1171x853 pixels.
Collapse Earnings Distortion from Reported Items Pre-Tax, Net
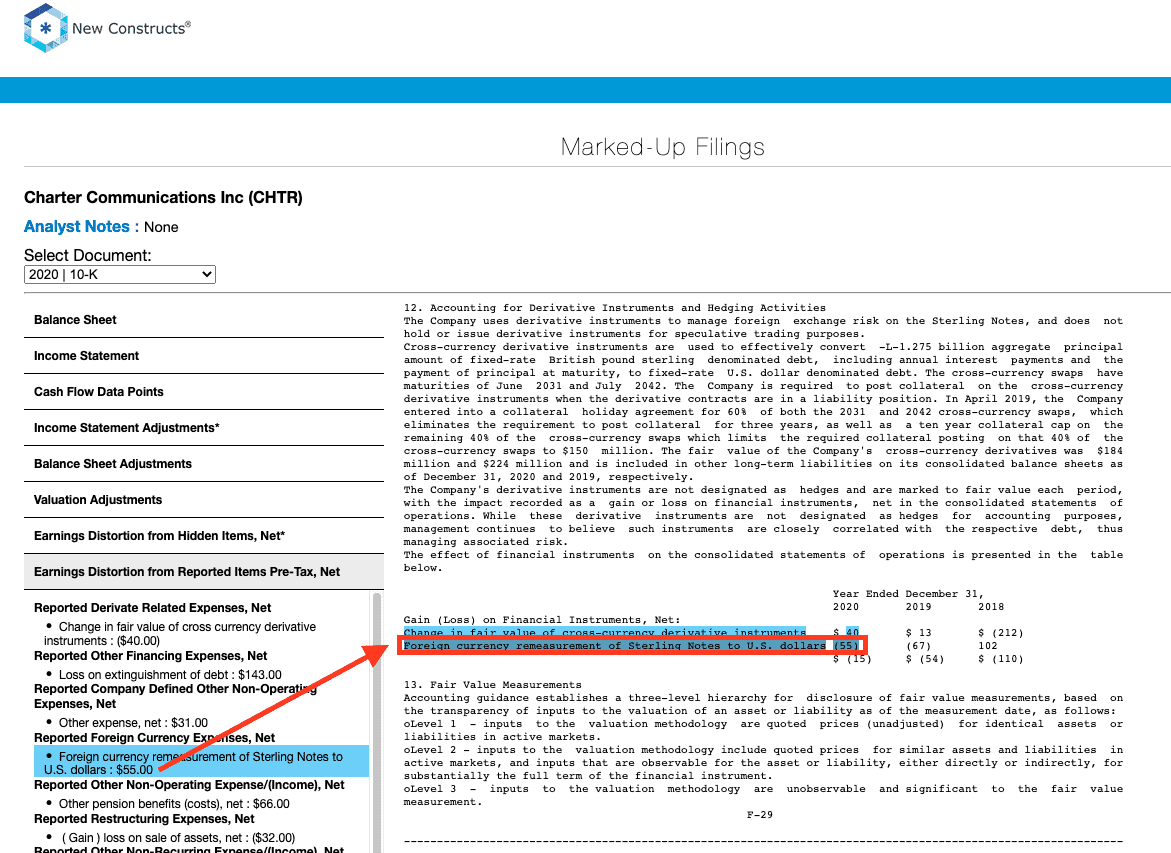[204, 571]
